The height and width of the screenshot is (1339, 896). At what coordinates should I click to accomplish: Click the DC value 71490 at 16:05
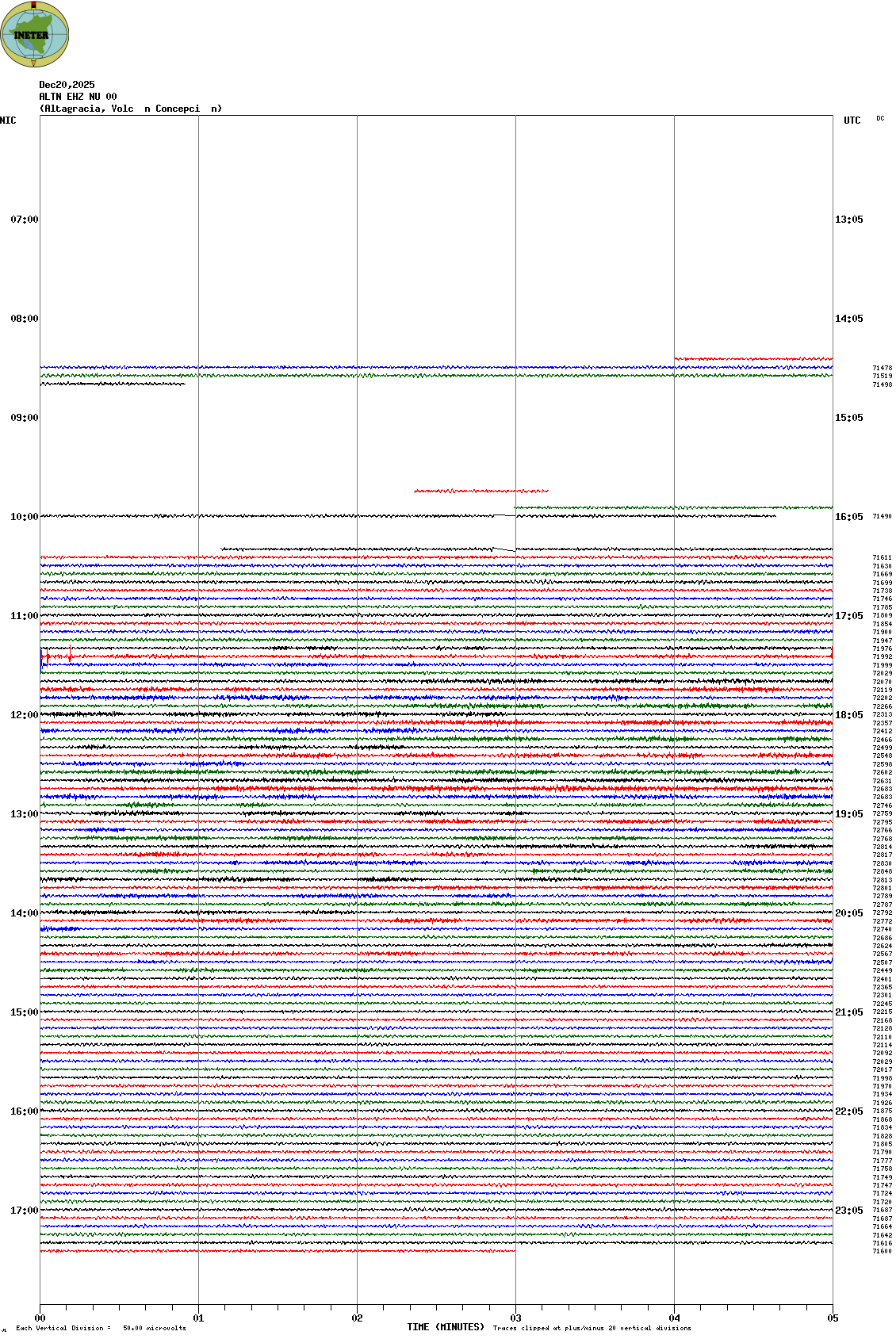coord(882,517)
